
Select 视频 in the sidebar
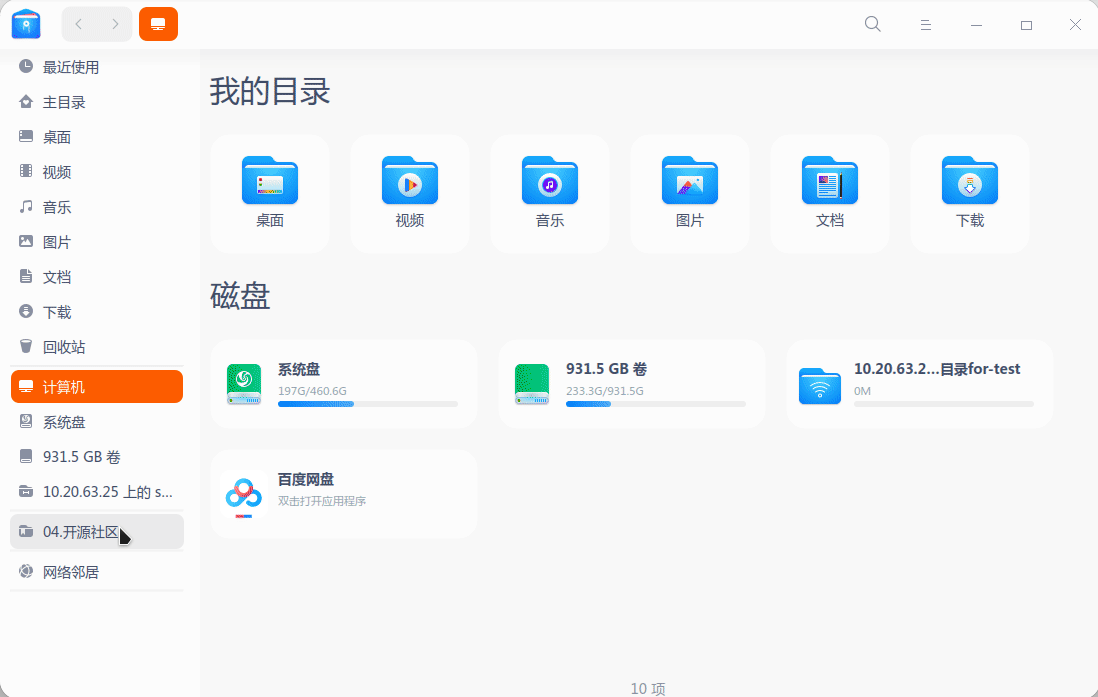tap(97, 172)
